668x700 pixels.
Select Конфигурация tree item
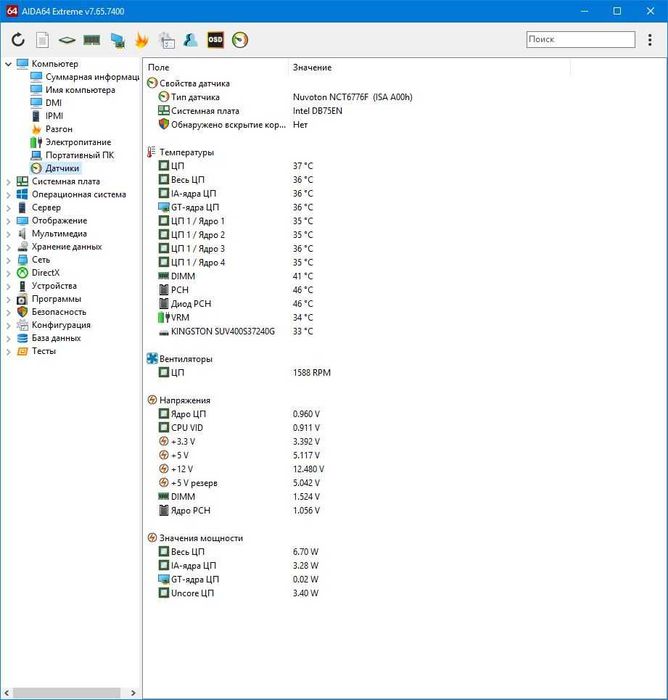coord(61,325)
